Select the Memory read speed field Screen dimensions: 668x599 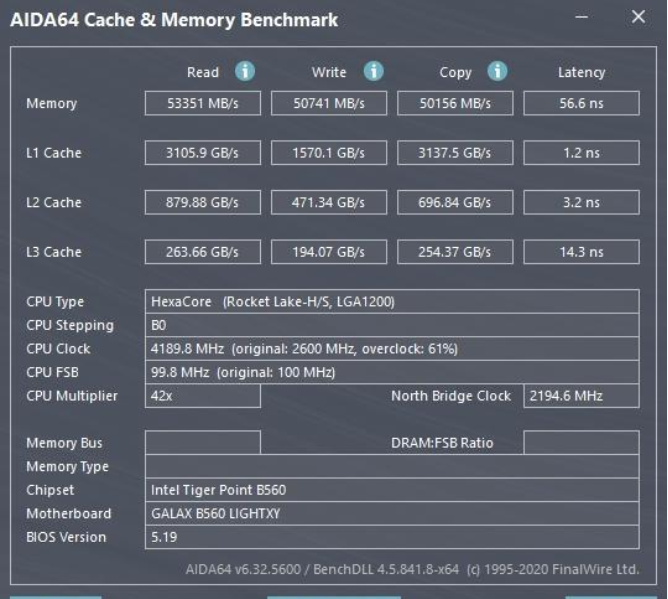(203, 103)
